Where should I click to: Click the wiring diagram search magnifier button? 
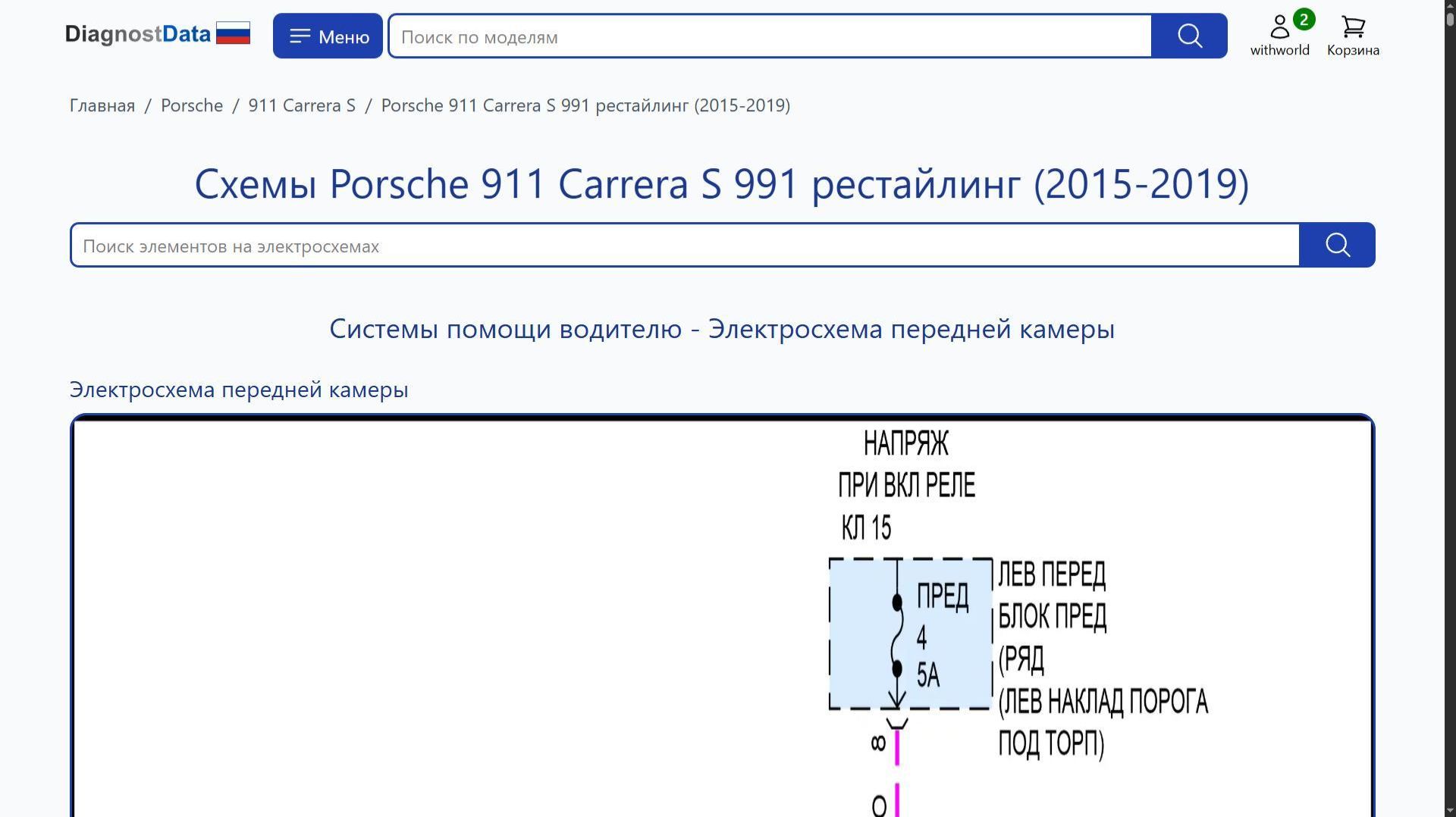(1337, 245)
